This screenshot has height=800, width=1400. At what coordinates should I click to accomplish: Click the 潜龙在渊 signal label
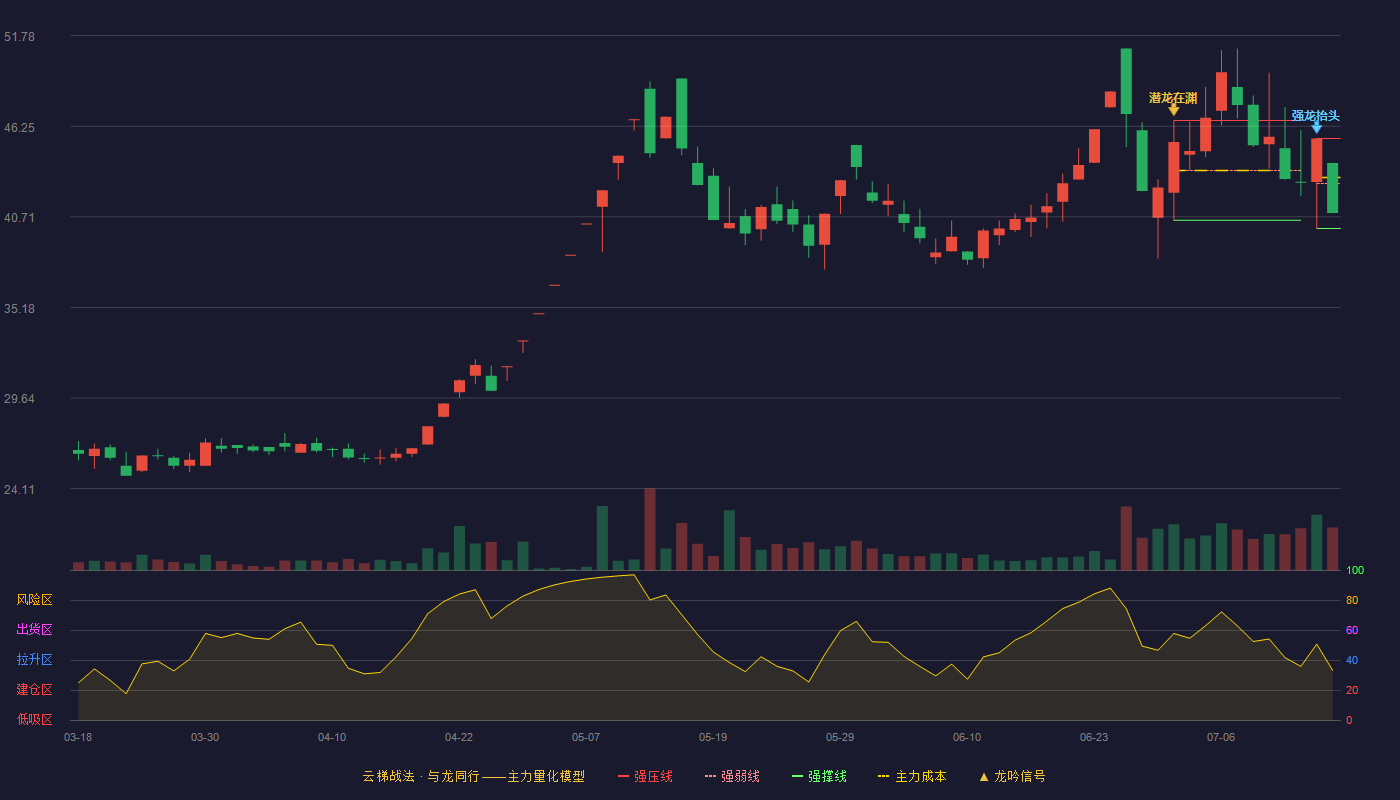click(x=1173, y=98)
